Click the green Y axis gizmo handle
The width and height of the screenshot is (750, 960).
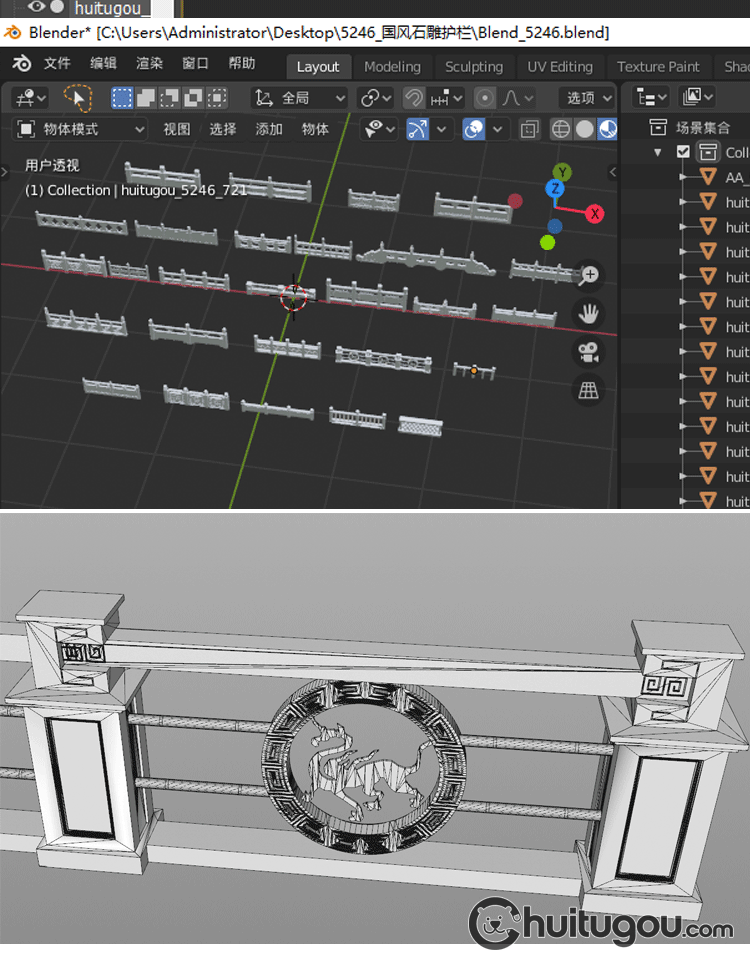[562, 172]
